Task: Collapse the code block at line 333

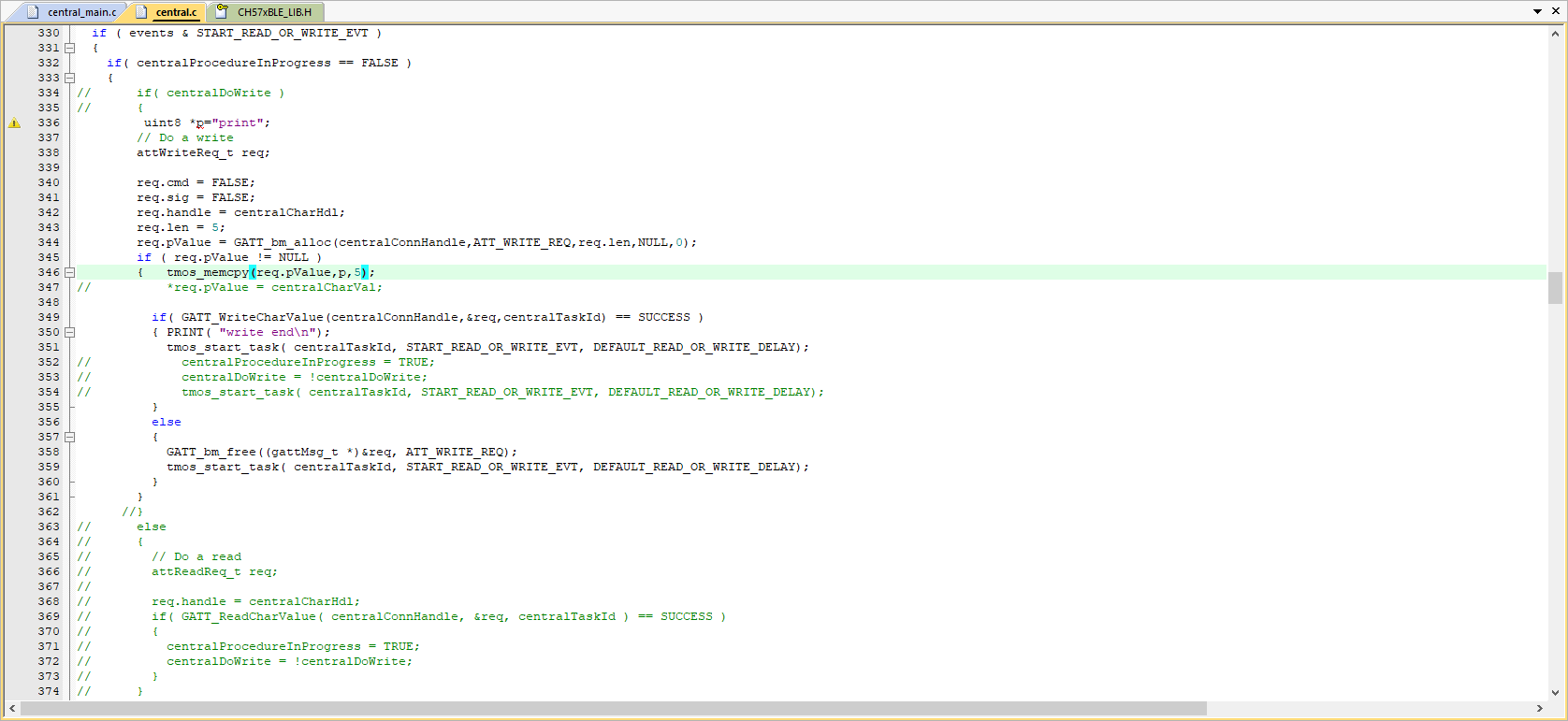Action: [x=69, y=78]
